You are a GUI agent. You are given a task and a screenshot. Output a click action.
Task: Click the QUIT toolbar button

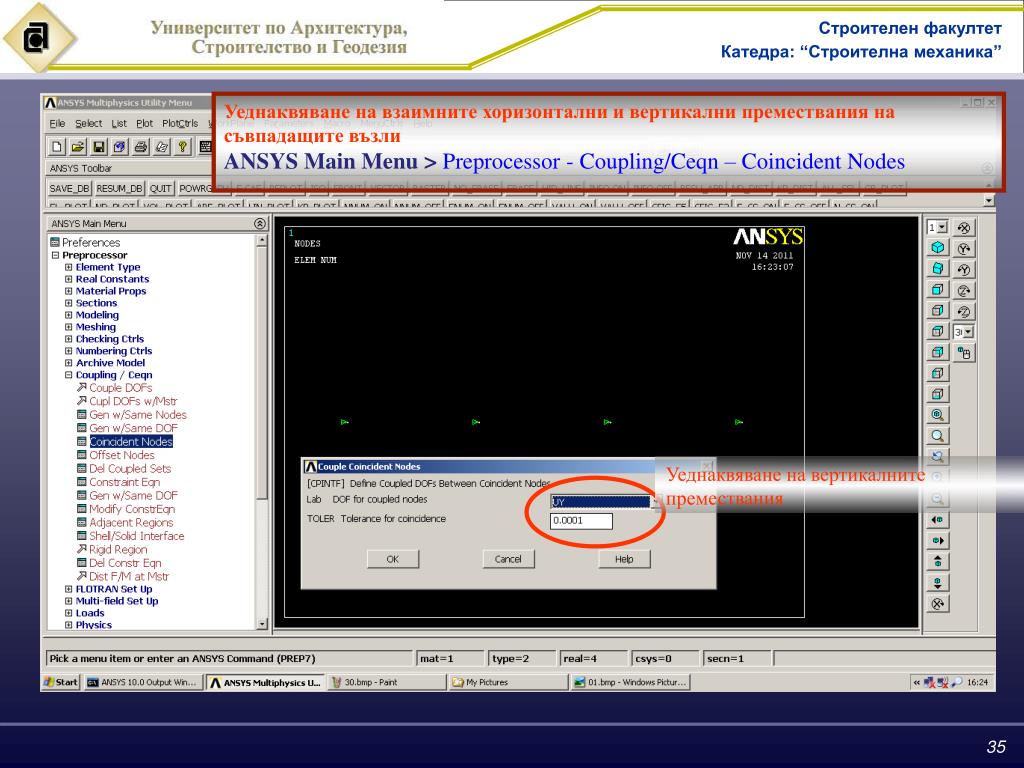[x=160, y=188]
